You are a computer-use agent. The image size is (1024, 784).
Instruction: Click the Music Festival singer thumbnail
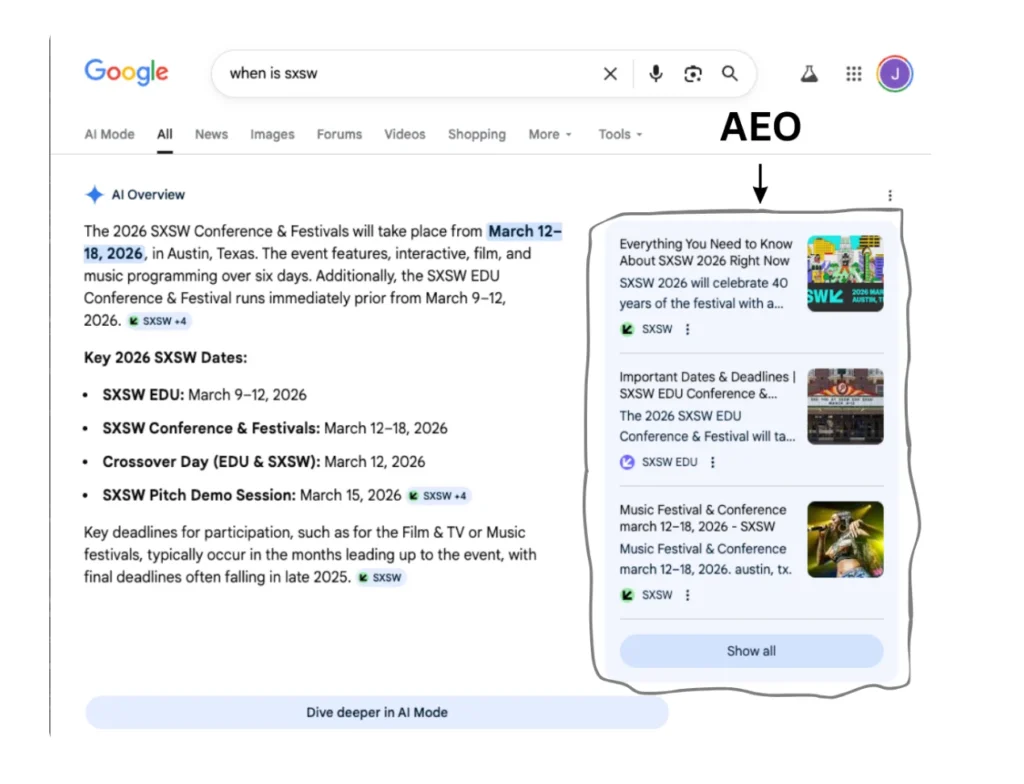845,539
